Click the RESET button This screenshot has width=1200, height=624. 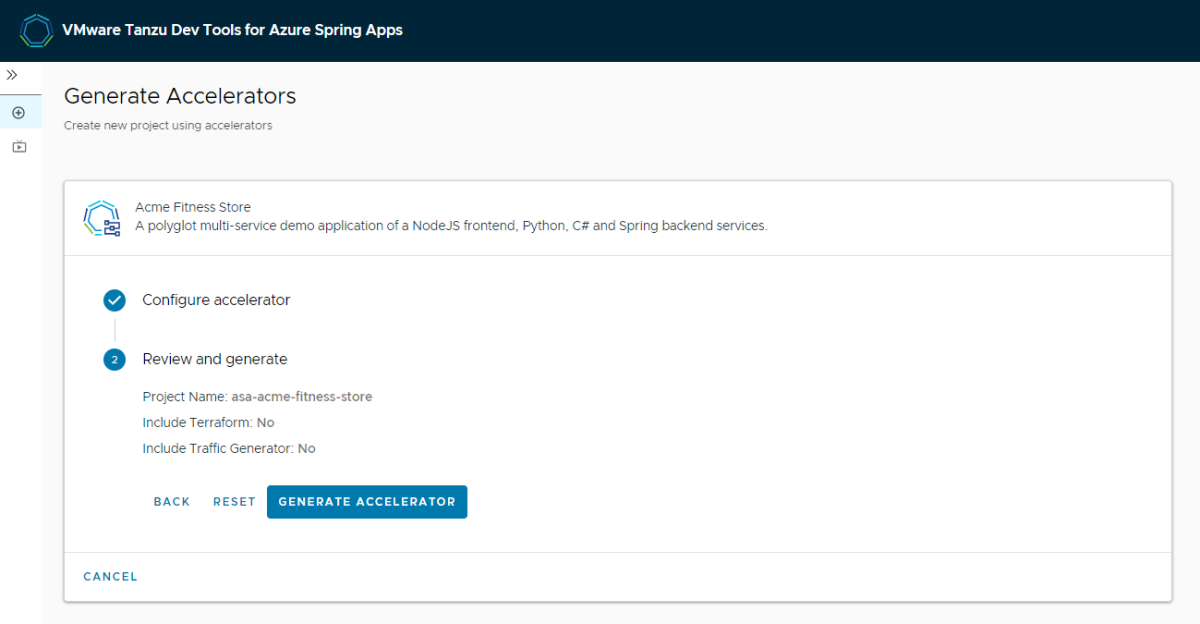pyautogui.click(x=234, y=502)
